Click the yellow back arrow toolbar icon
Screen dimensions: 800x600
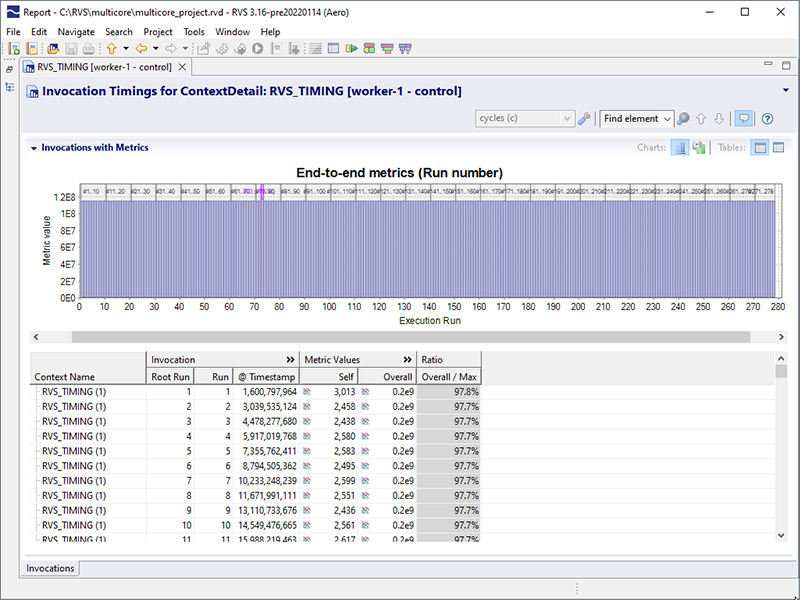[141, 48]
